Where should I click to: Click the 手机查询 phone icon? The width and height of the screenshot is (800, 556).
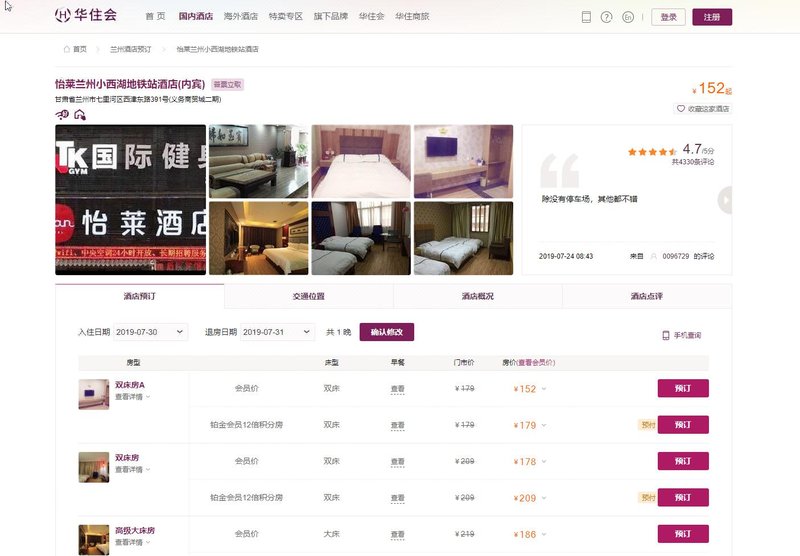tap(666, 336)
